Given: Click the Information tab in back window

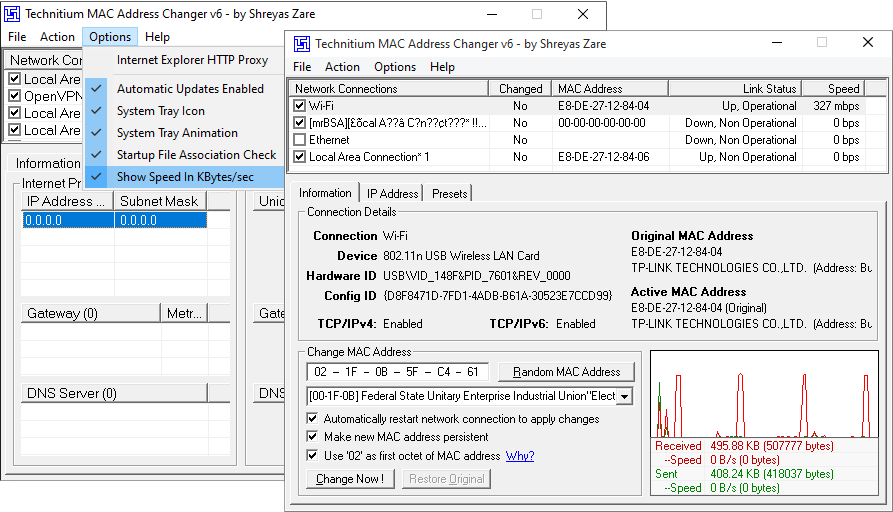Looking at the screenshot, I should (48, 163).
